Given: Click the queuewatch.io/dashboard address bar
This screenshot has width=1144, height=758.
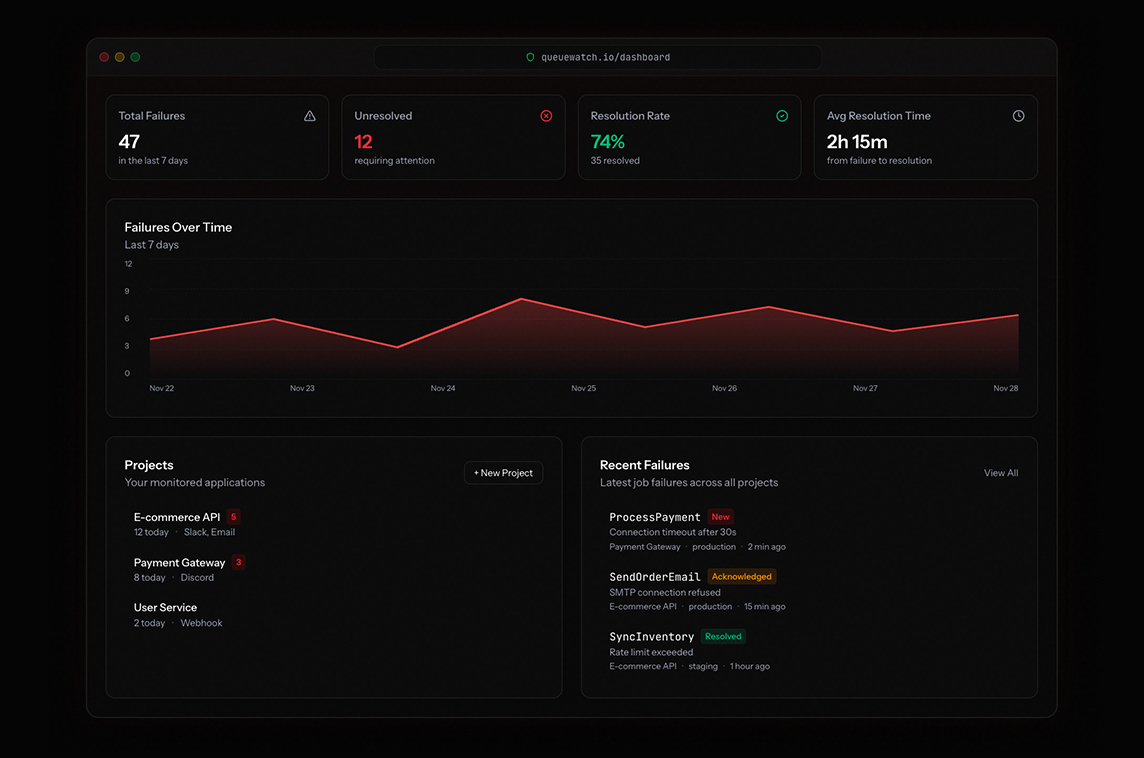Looking at the screenshot, I should (x=598, y=57).
